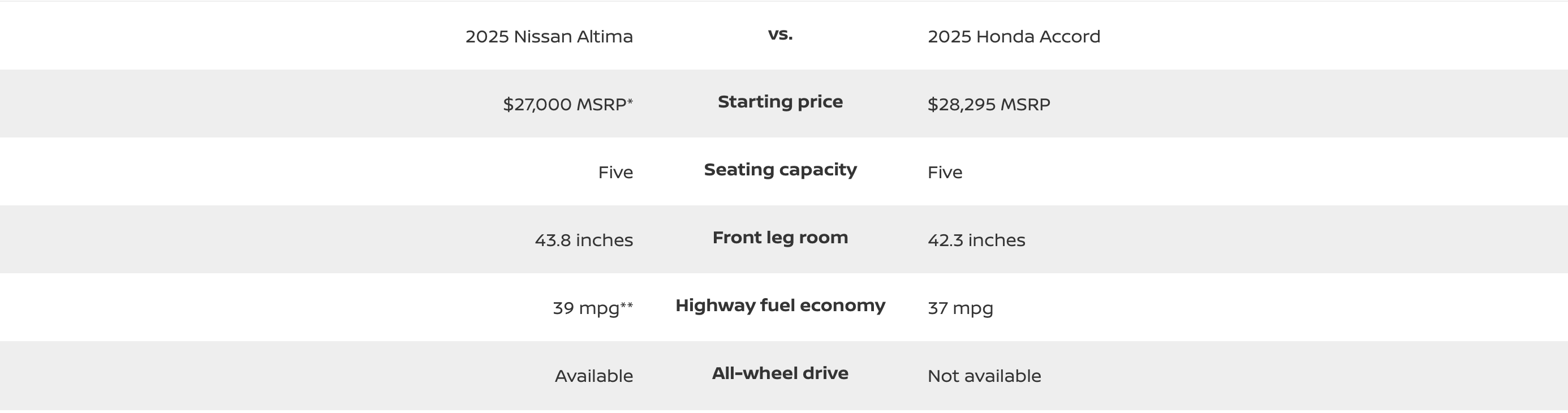Select the "Available" all-wheel drive value

click(593, 376)
